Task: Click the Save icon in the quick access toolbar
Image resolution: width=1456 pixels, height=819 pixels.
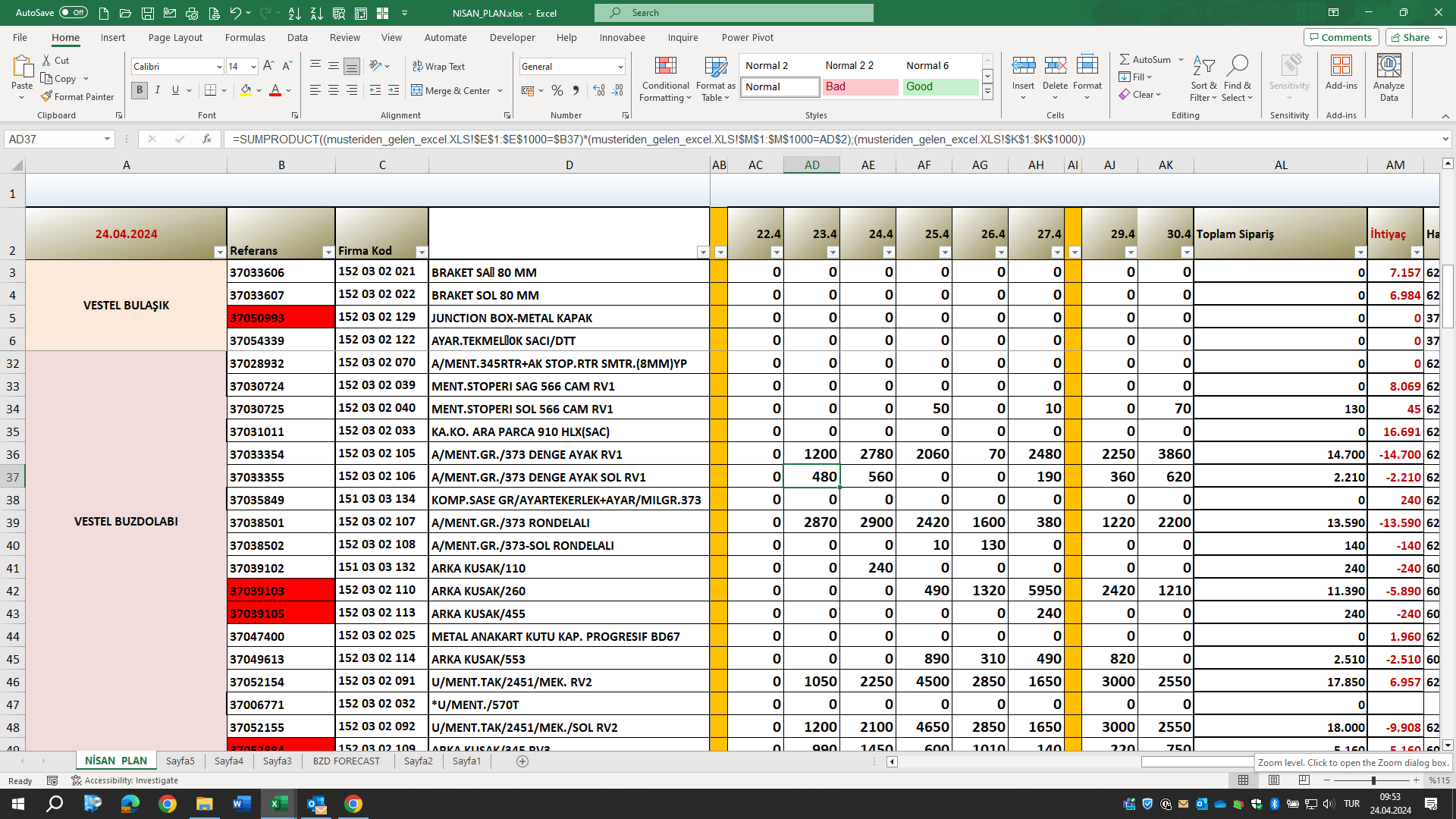Action: point(148,13)
